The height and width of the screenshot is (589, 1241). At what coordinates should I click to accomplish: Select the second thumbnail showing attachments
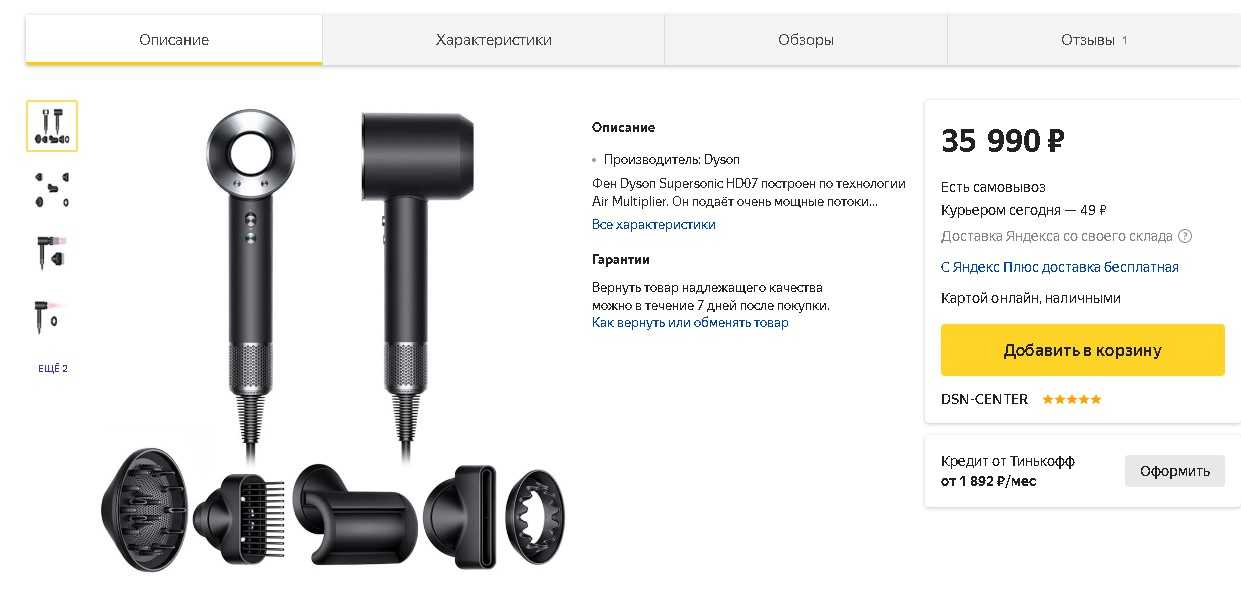(52, 189)
